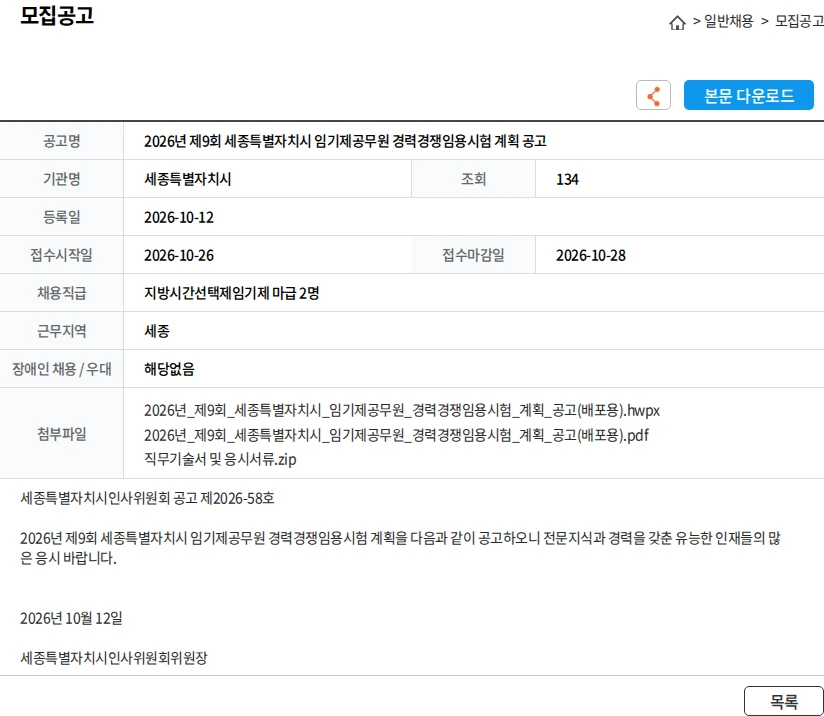Click the registration date 2026-10-12

(179, 217)
